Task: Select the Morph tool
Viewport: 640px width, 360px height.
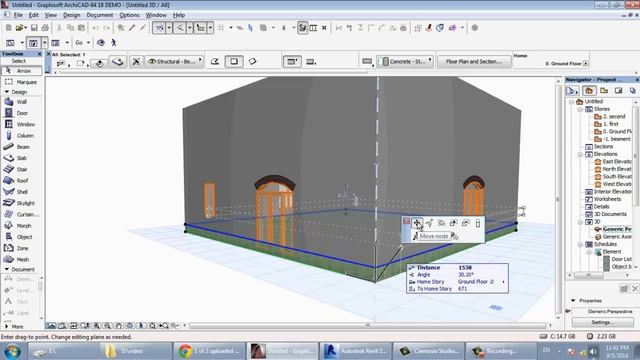Action: pos(21,225)
